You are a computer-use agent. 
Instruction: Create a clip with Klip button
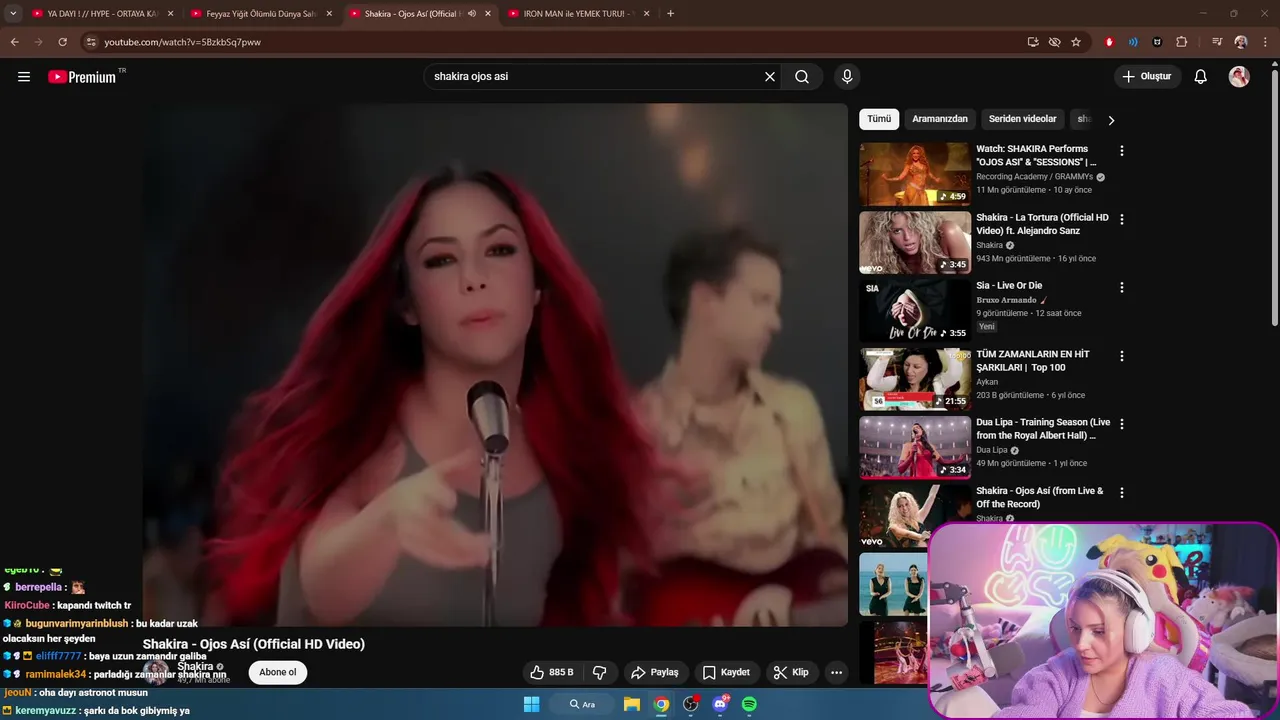click(791, 672)
